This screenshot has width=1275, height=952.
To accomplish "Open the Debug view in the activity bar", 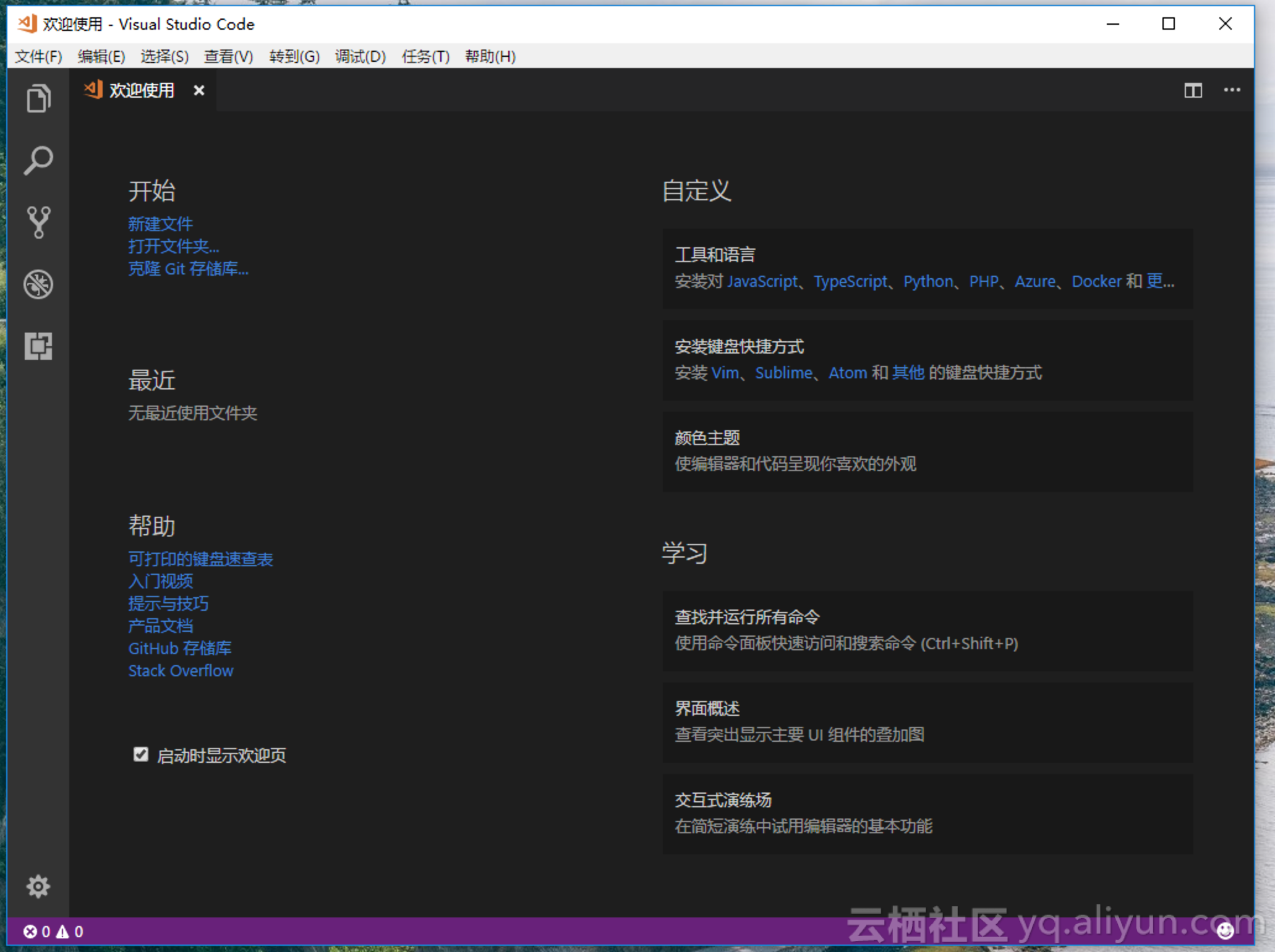I will point(38,284).
